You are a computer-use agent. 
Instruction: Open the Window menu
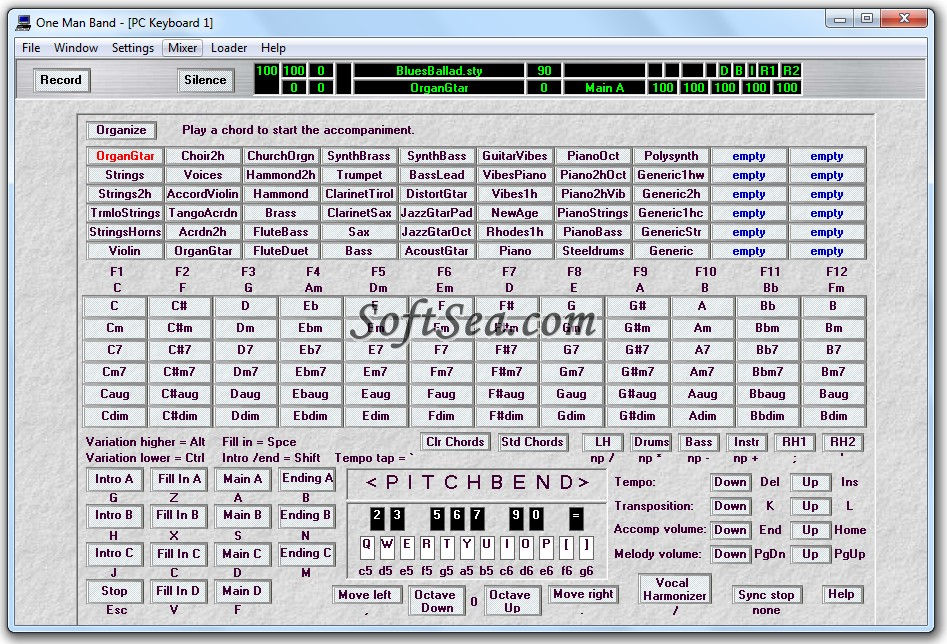coord(75,48)
